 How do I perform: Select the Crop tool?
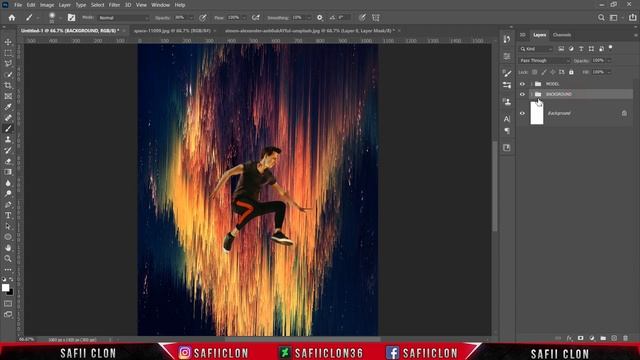coord(8,85)
